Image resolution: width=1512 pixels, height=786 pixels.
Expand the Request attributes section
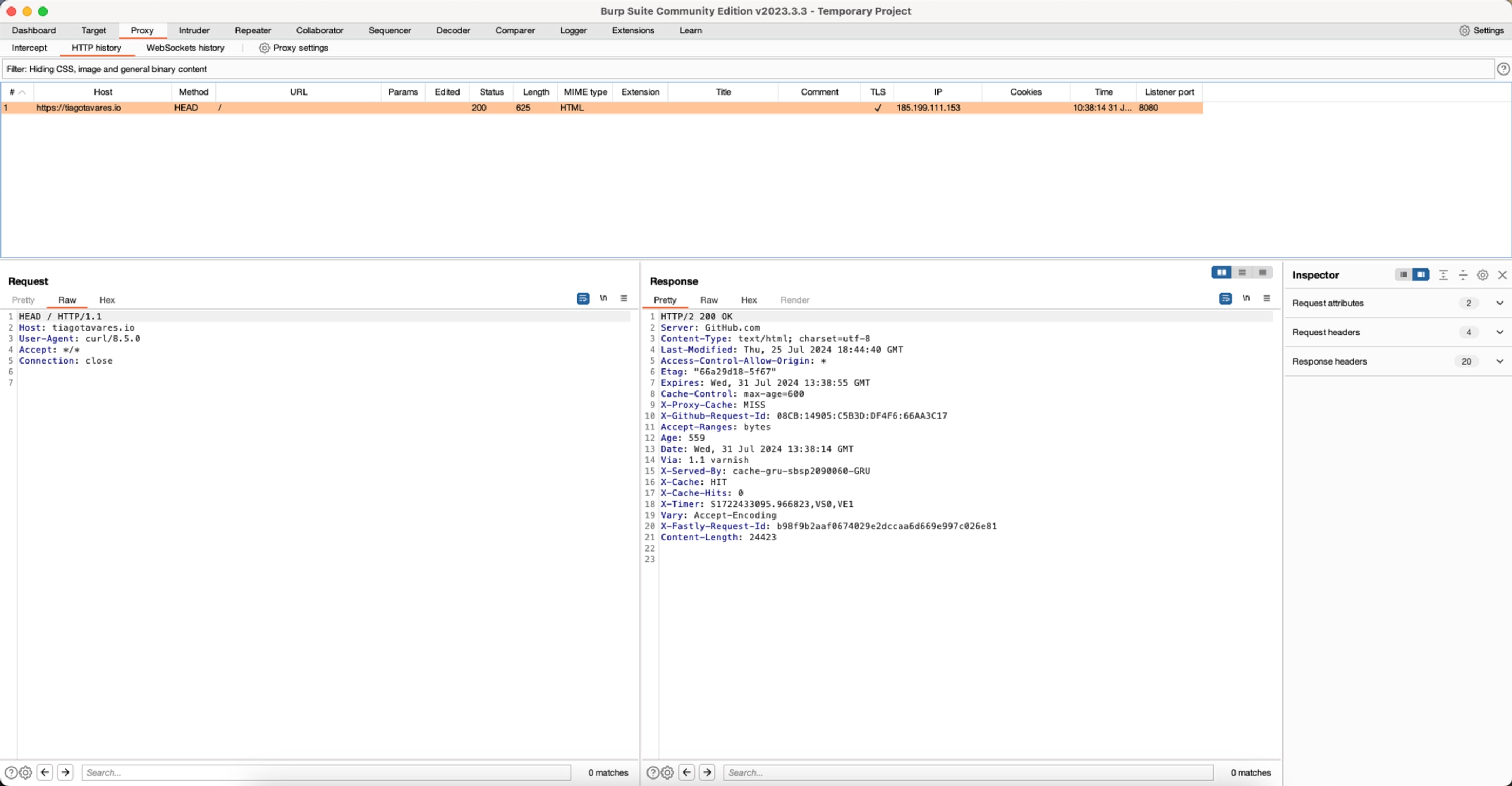(x=1499, y=304)
